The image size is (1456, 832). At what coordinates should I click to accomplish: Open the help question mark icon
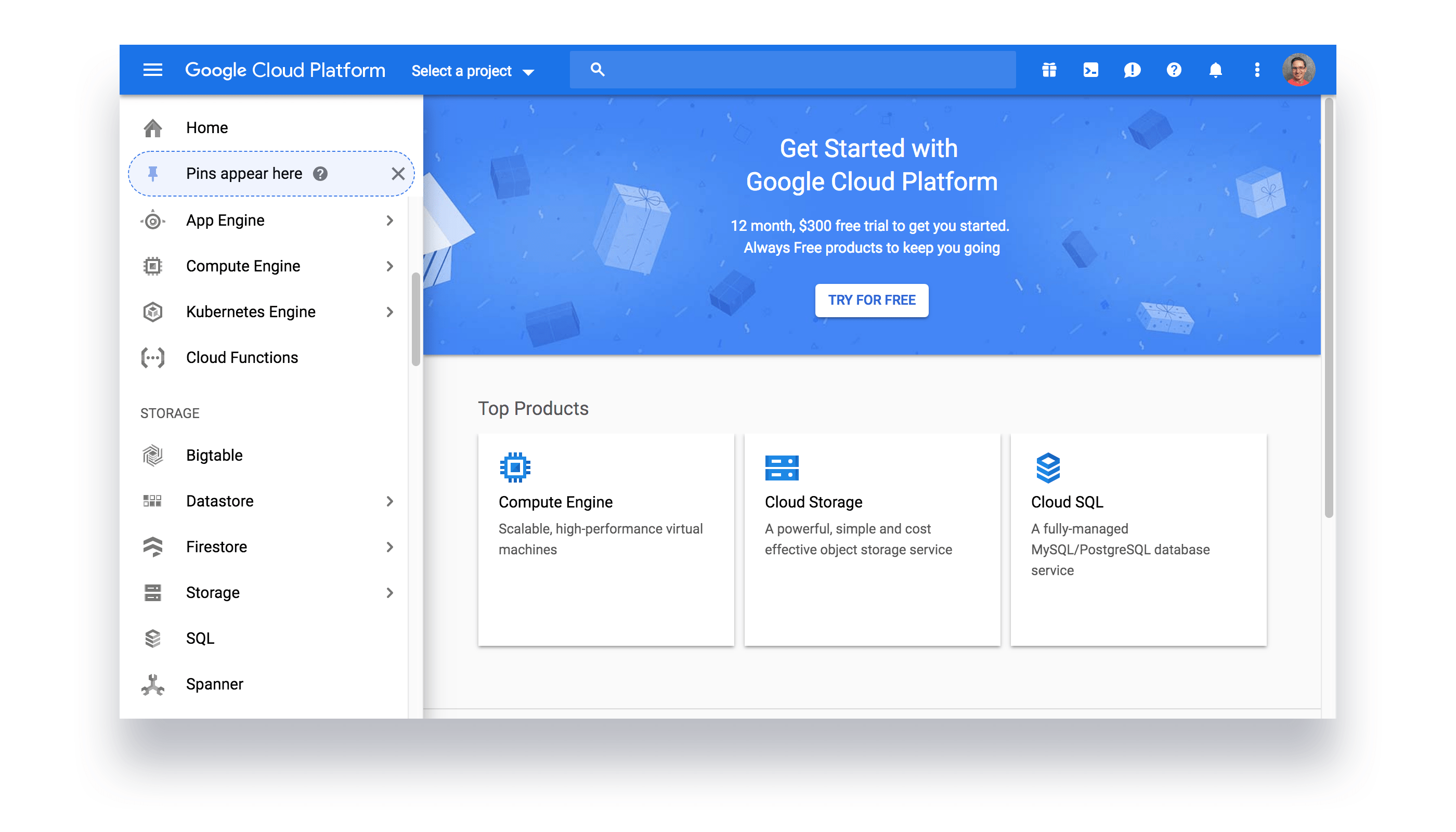point(1174,70)
